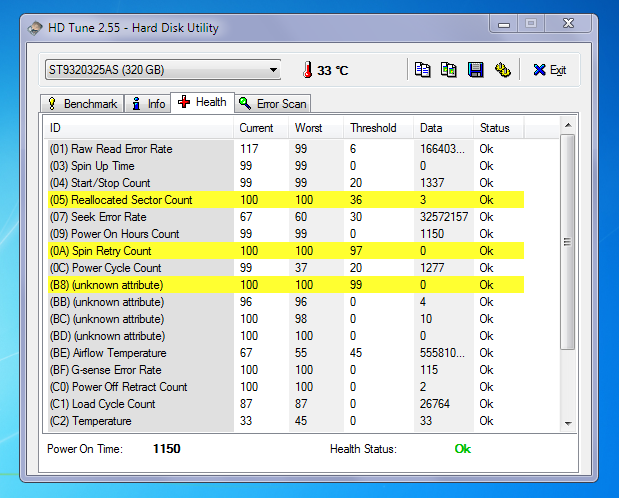Image resolution: width=619 pixels, height=498 pixels.
Task: Click the scrollbar down arrow
Action: (568, 423)
